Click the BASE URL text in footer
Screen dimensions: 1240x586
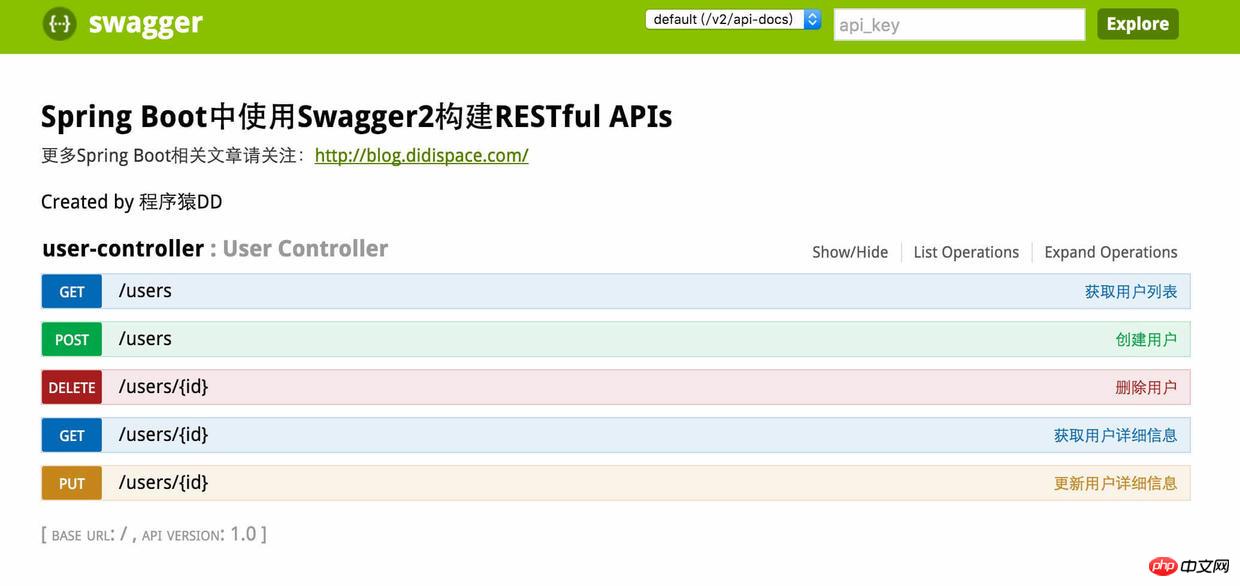coord(89,535)
